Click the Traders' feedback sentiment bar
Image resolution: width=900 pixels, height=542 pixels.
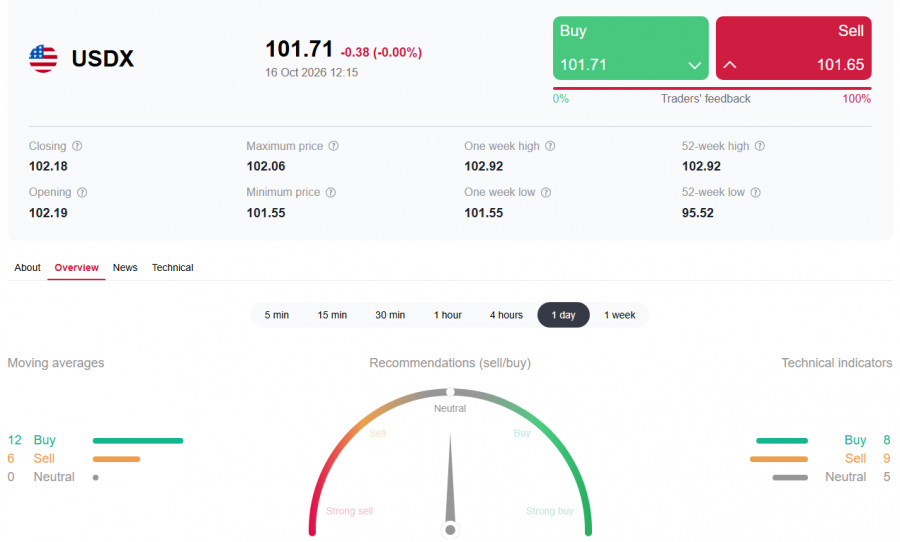pos(712,88)
